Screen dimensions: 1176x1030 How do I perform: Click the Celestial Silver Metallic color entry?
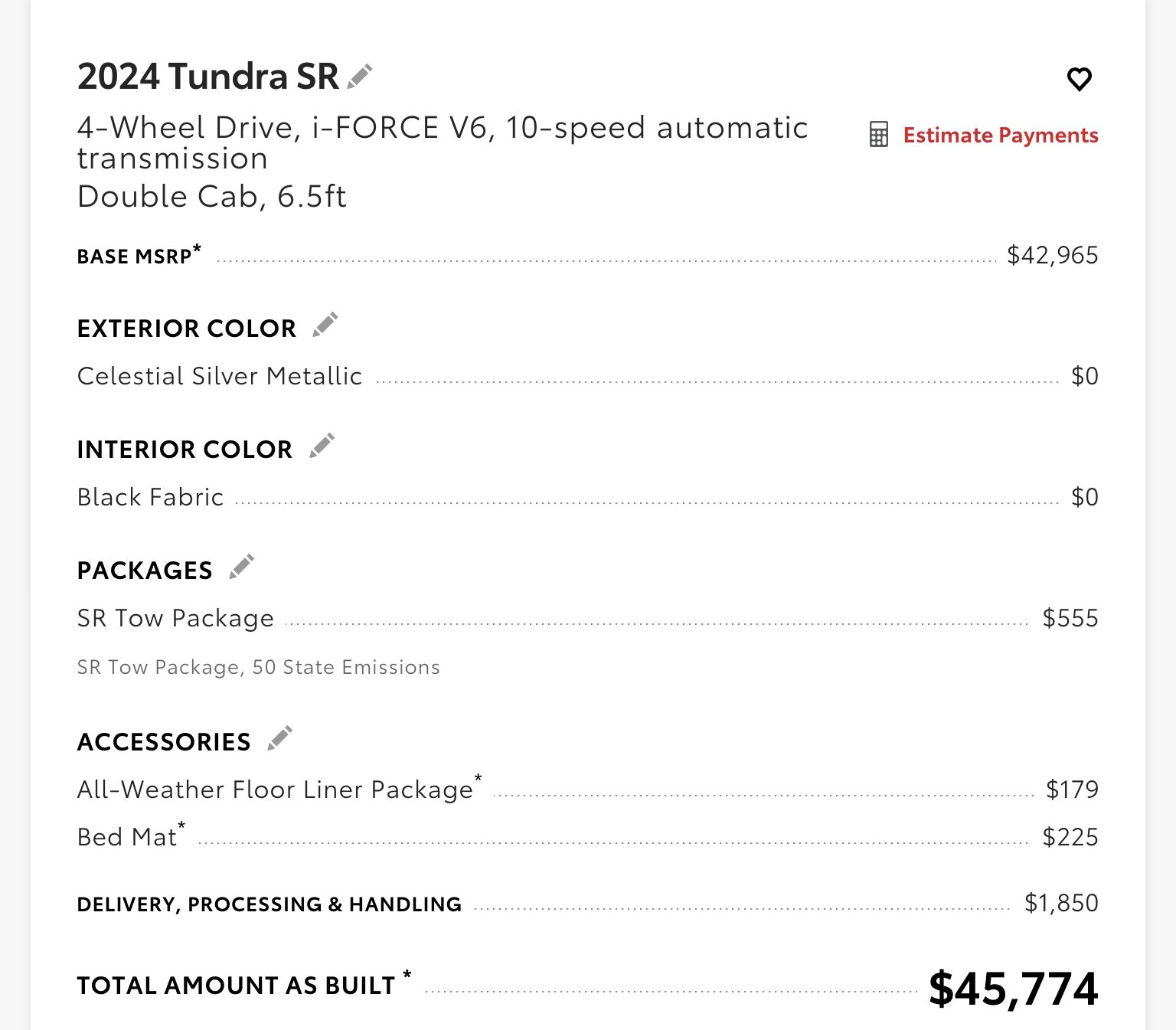[220, 376]
